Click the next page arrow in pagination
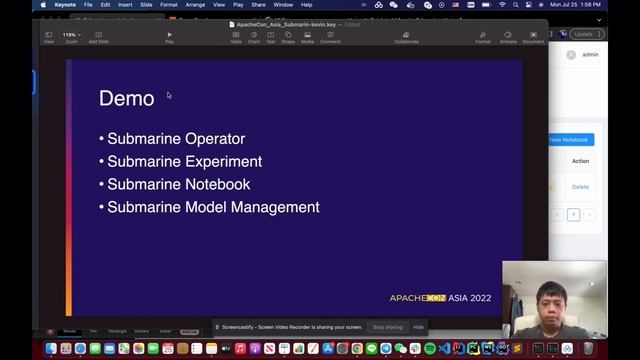Screen dimensions: 640x360 click(589, 215)
